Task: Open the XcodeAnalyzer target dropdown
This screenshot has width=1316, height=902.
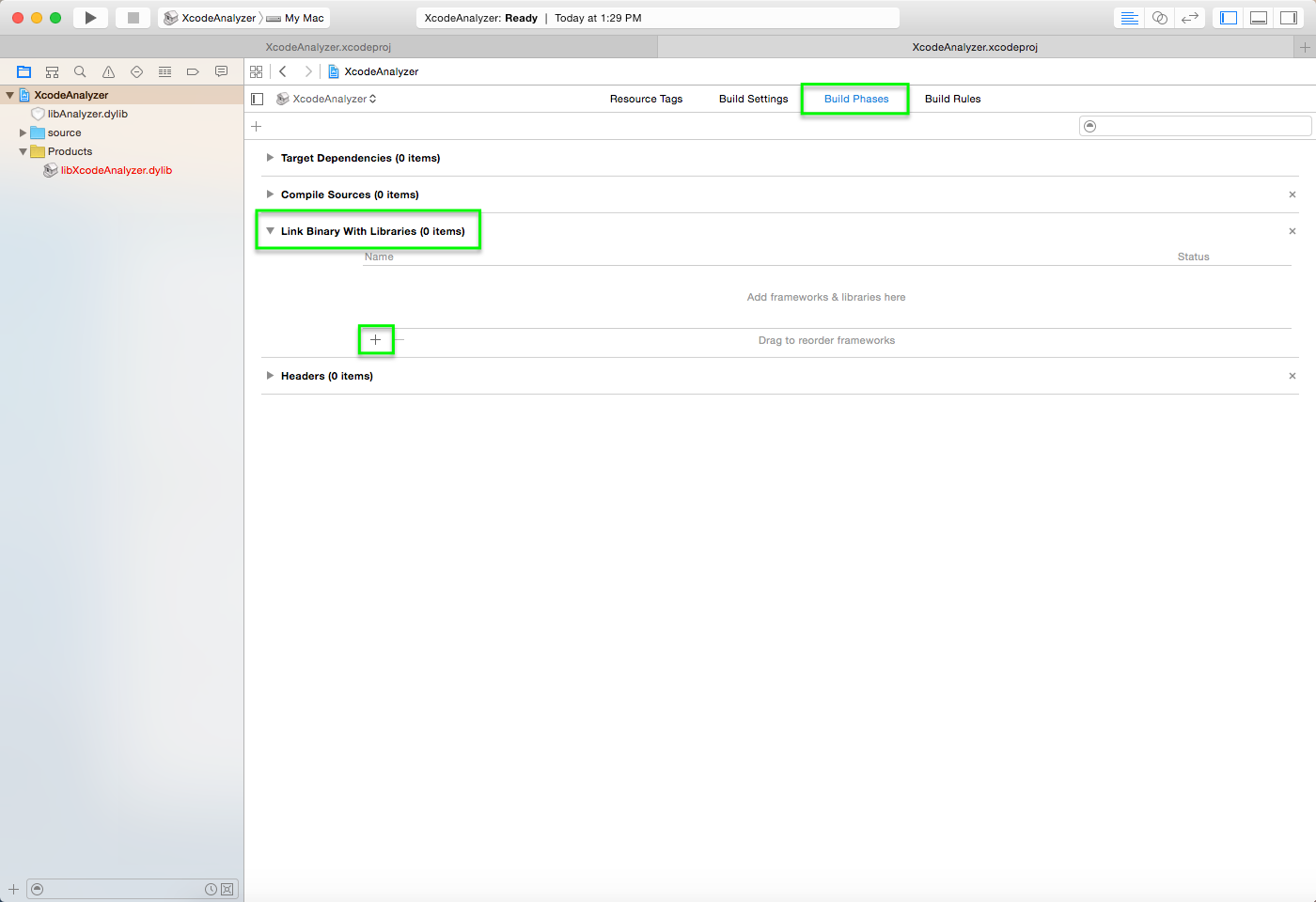Action: [329, 99]
